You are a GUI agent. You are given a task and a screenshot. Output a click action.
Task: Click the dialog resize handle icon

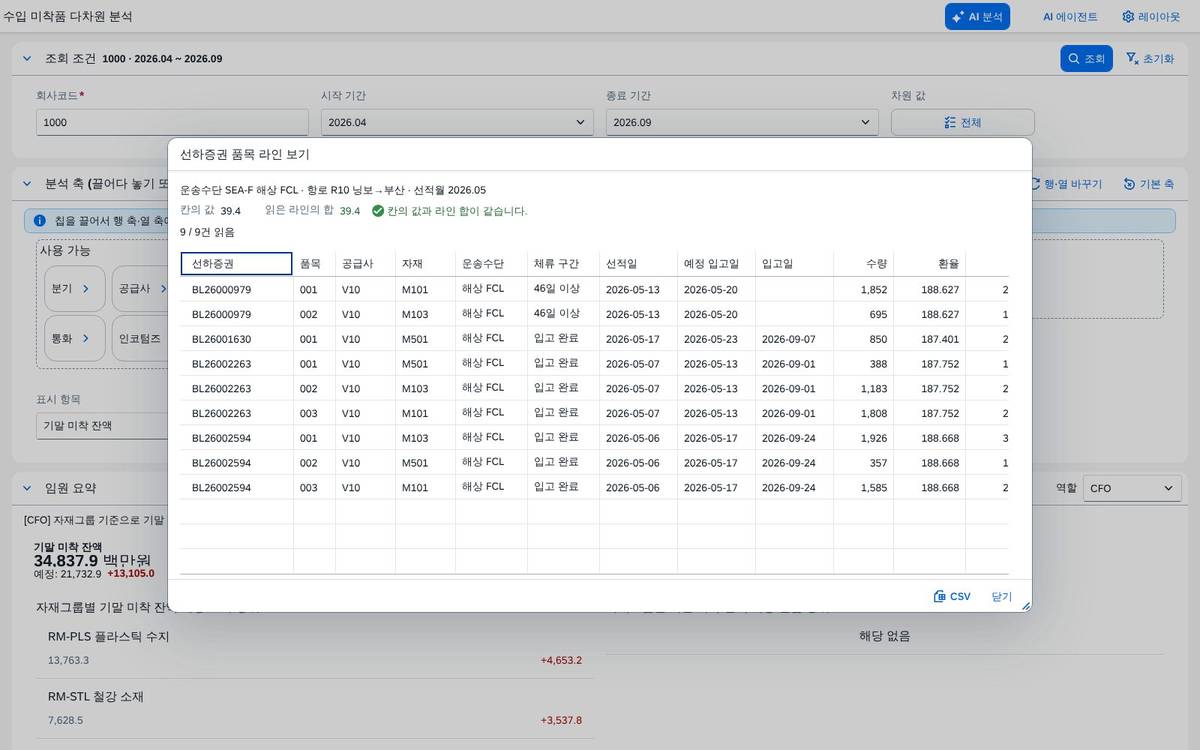pyautogui.click(x=1025, y=605)
